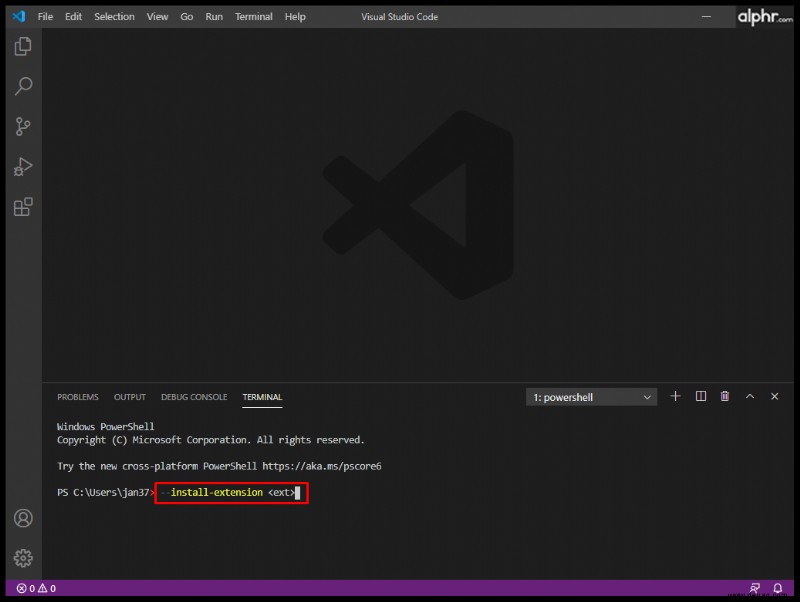This screenshot has width=800, height=602.
Task: Open the File menu
Action: click(x=45, y=17)
